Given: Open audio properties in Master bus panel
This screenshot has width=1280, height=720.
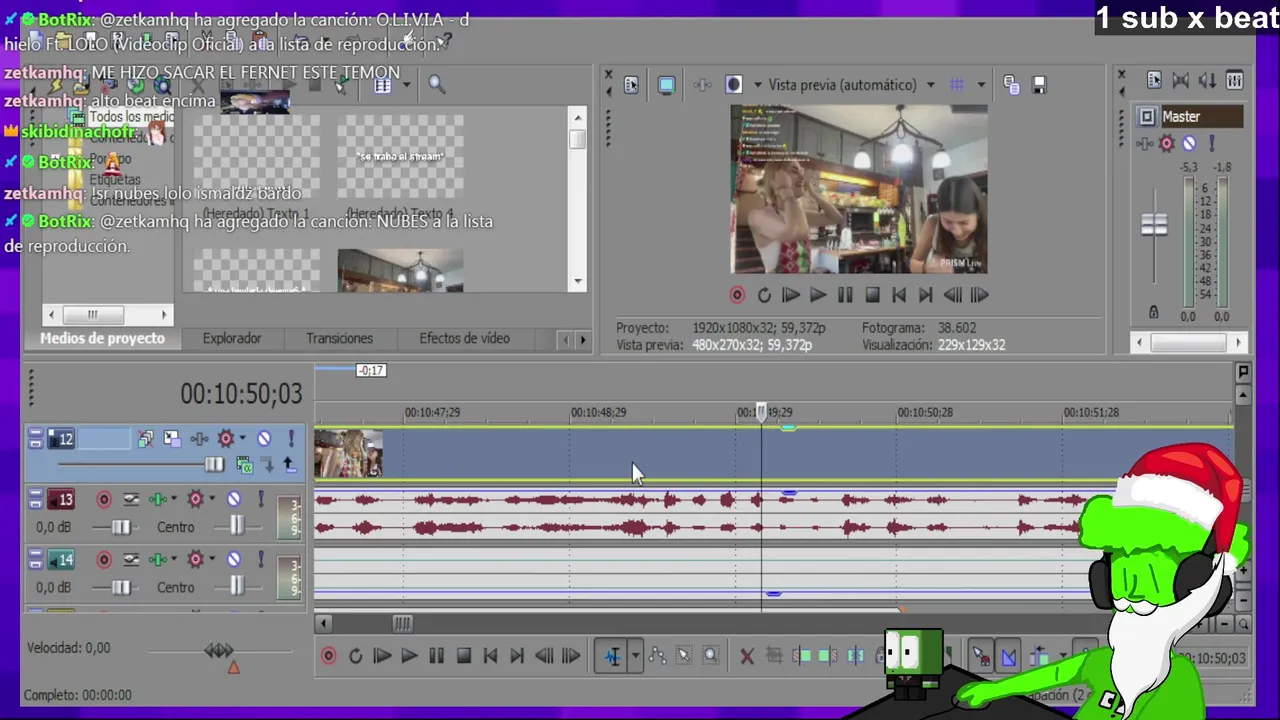Looking at the screenshot, I should (x=1154, y=81).
